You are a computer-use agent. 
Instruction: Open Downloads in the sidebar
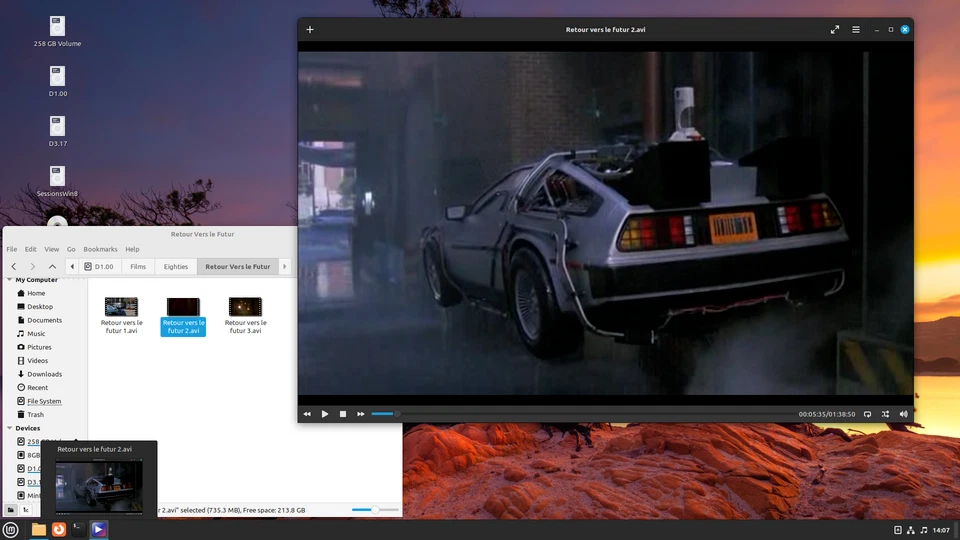coord(44,374)
